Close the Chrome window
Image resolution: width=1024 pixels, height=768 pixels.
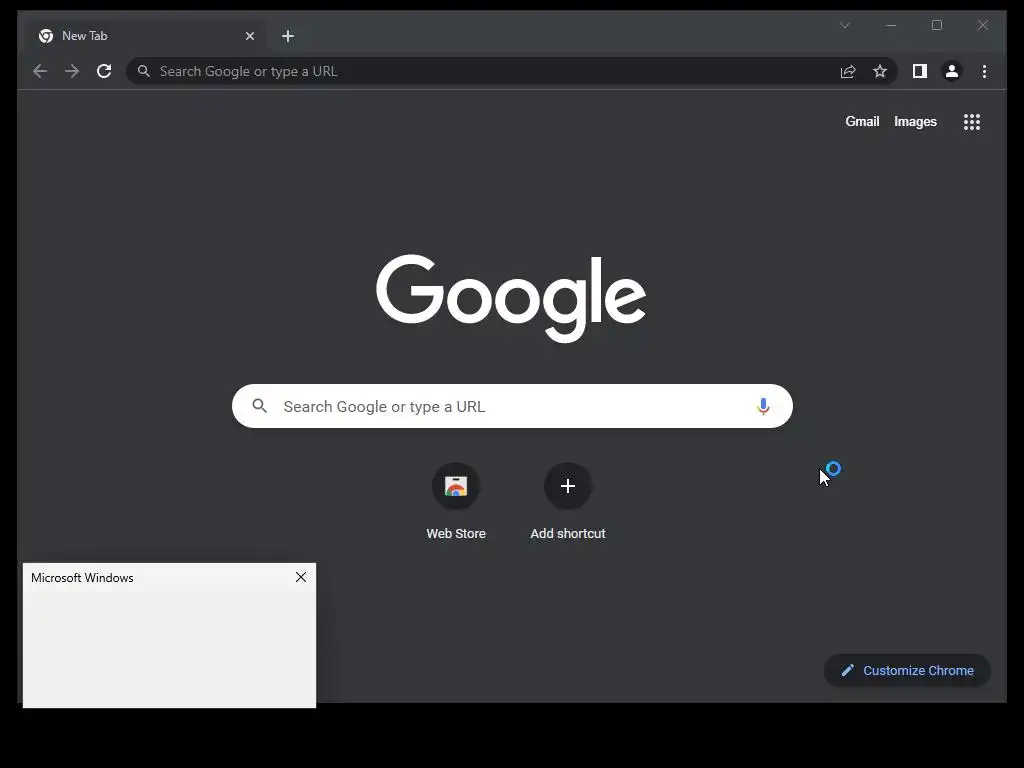[982, 25]
